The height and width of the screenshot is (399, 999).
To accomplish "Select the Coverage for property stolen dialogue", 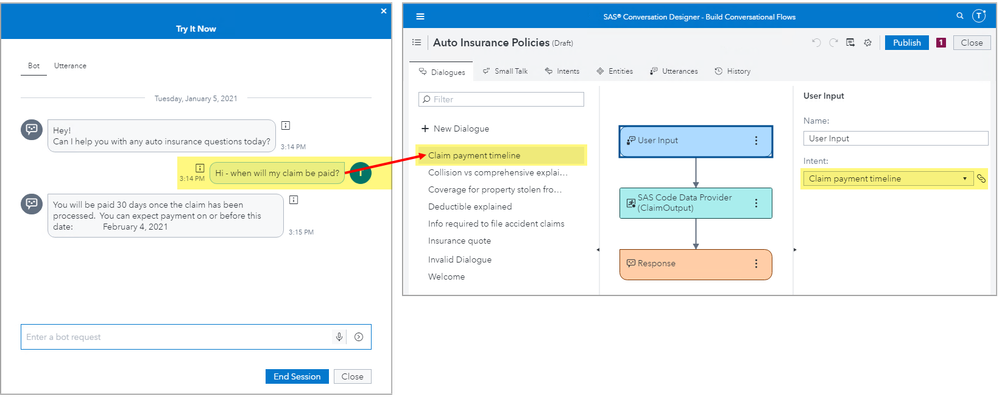I will pyautogui.click(x=495, y=190).
